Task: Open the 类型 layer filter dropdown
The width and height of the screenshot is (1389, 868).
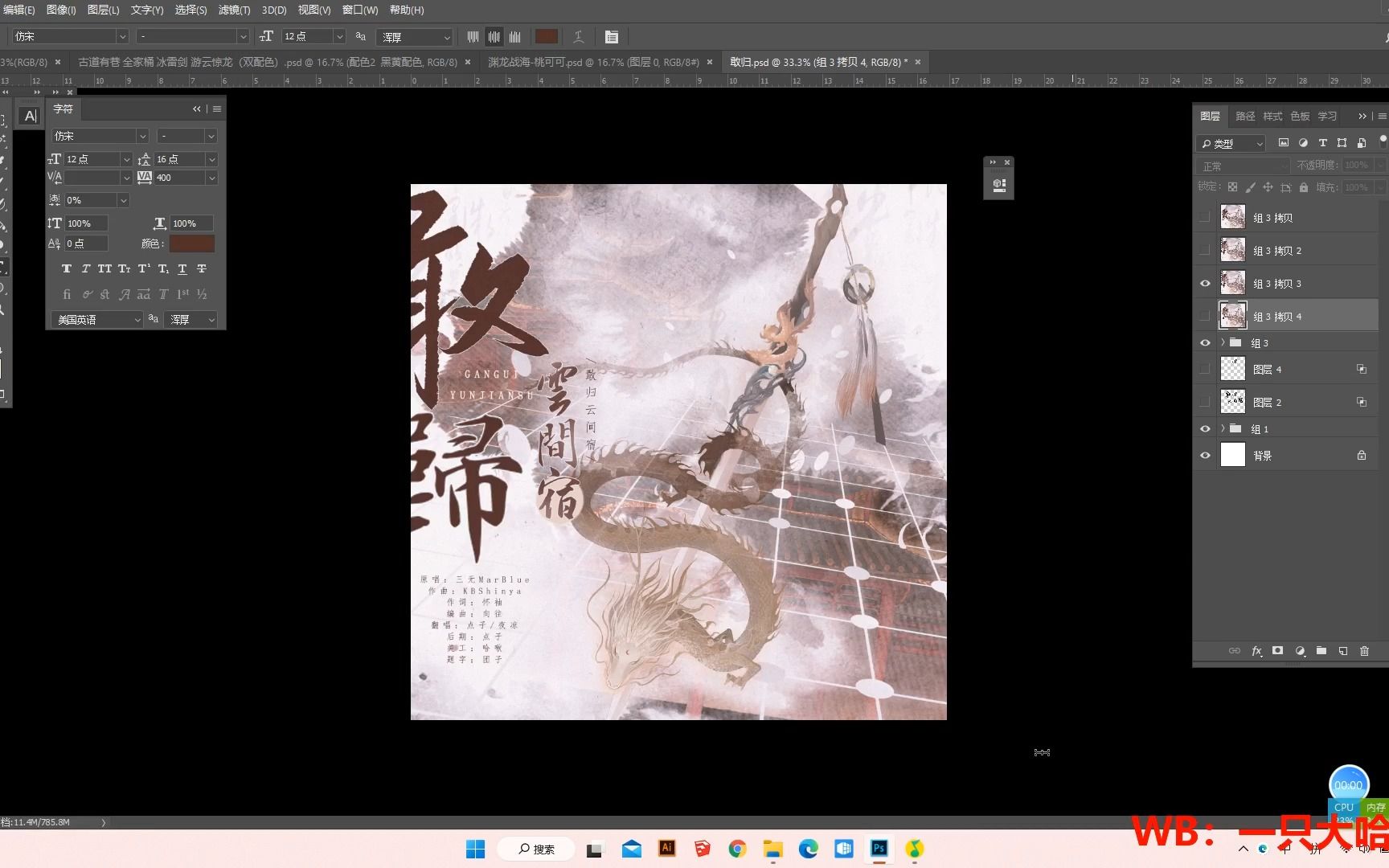Action: (1231, 143)
